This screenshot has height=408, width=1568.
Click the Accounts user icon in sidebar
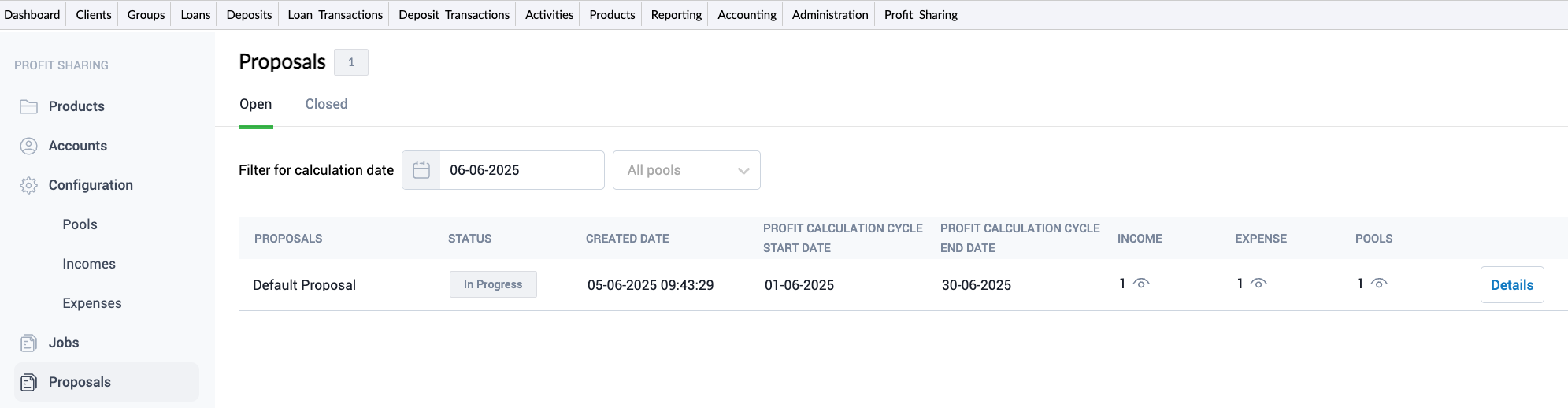tap(28, 146)
